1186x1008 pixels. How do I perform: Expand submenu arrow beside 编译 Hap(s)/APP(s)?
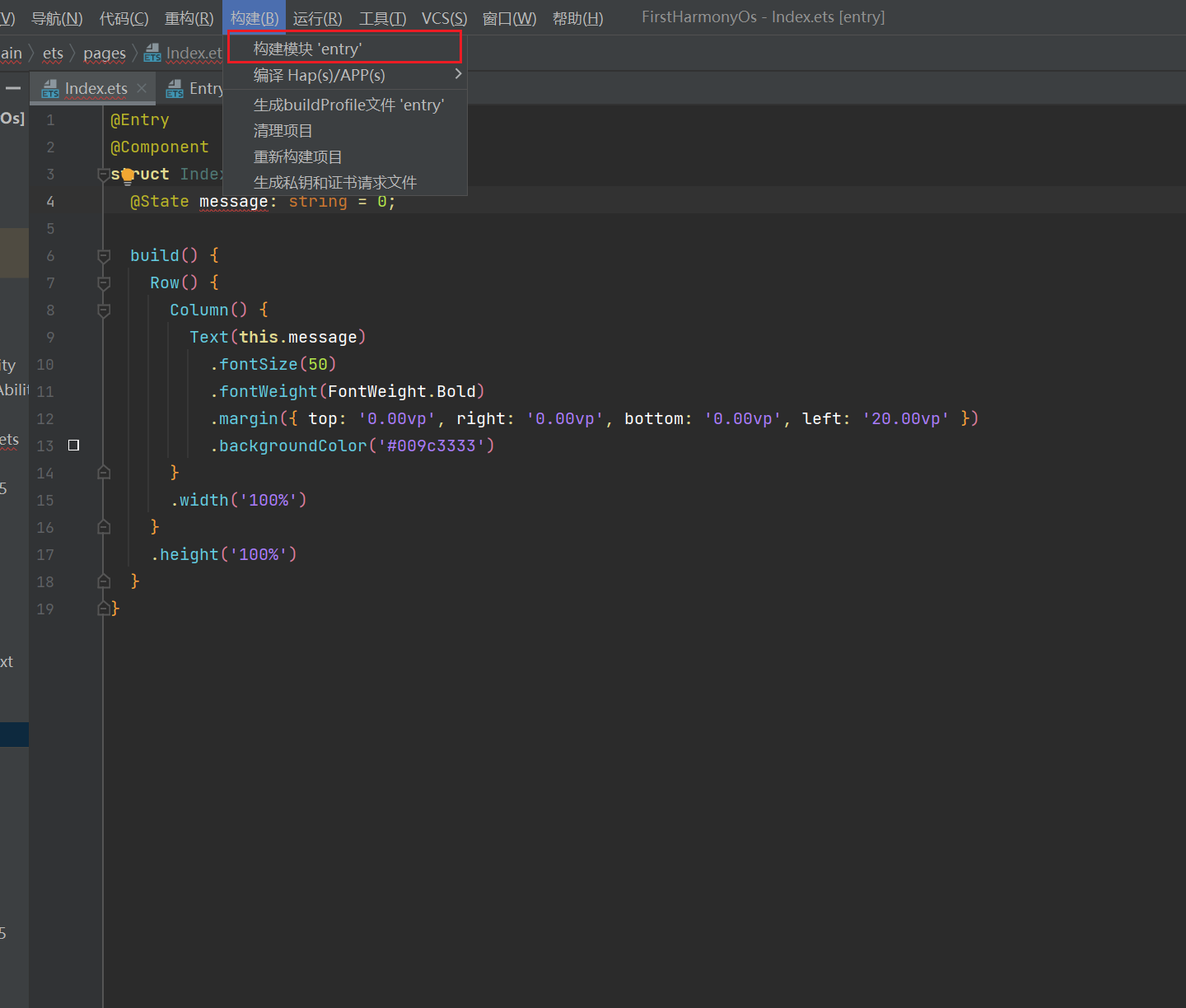pos(458,74)
